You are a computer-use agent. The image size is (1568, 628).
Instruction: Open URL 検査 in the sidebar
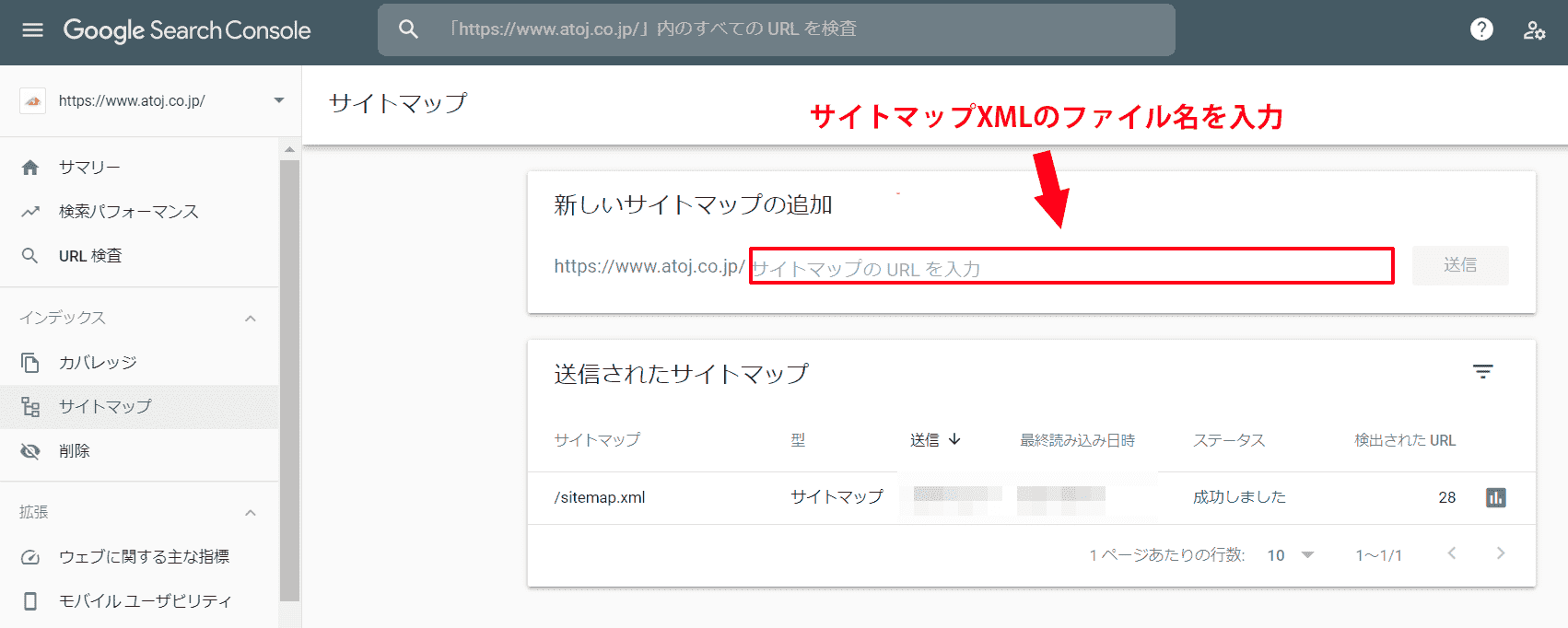tap(139, 255)
